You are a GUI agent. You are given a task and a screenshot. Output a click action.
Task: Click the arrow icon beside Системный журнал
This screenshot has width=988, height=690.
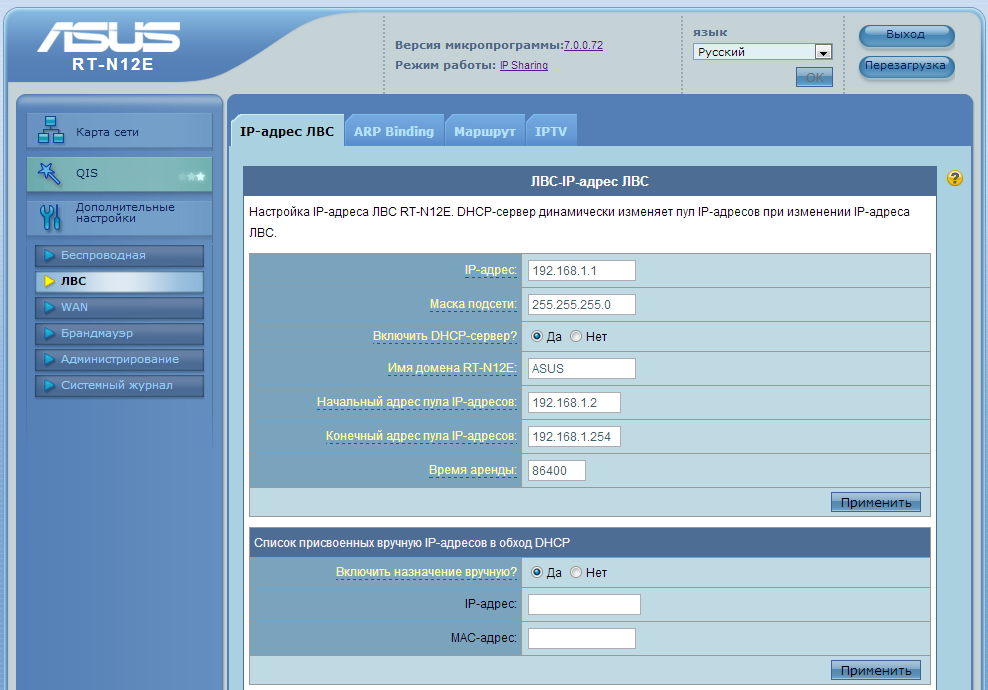pyautogui.click(x=49, y=385)
